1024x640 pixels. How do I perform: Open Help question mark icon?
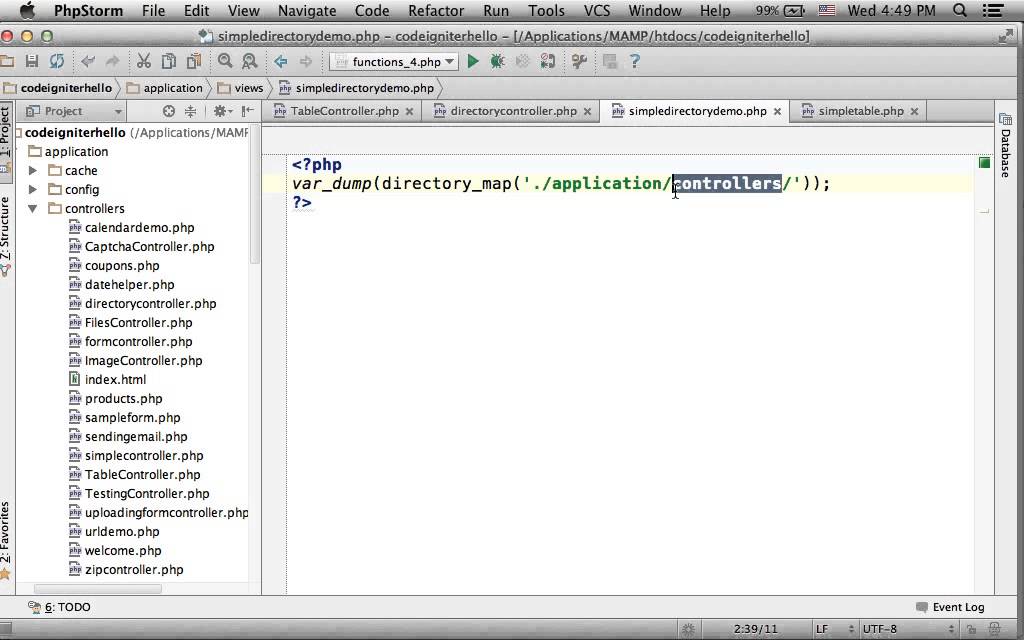click(635, 61)
